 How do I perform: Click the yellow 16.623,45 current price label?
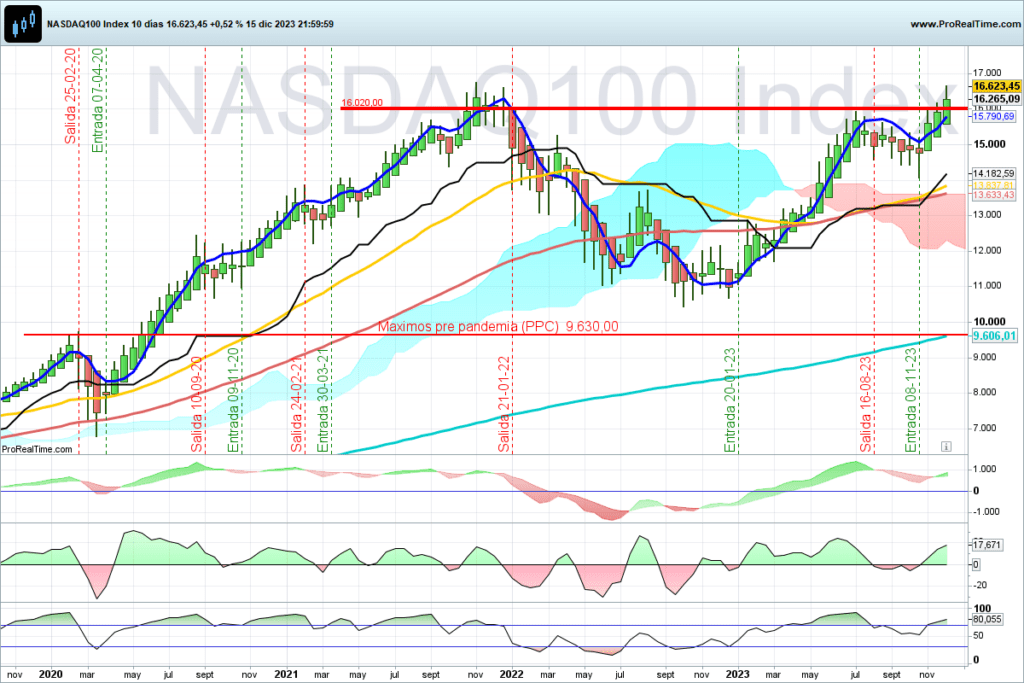996,86
